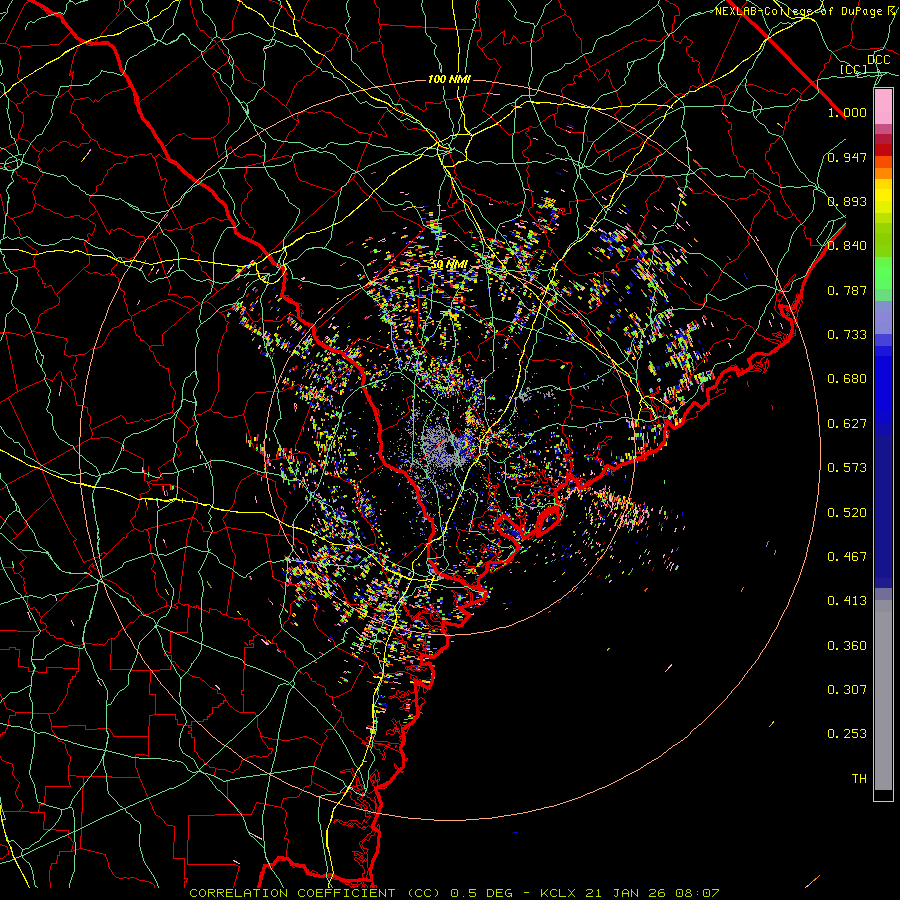
Task: Click the TH threshold label
Action: coord(859,779)
